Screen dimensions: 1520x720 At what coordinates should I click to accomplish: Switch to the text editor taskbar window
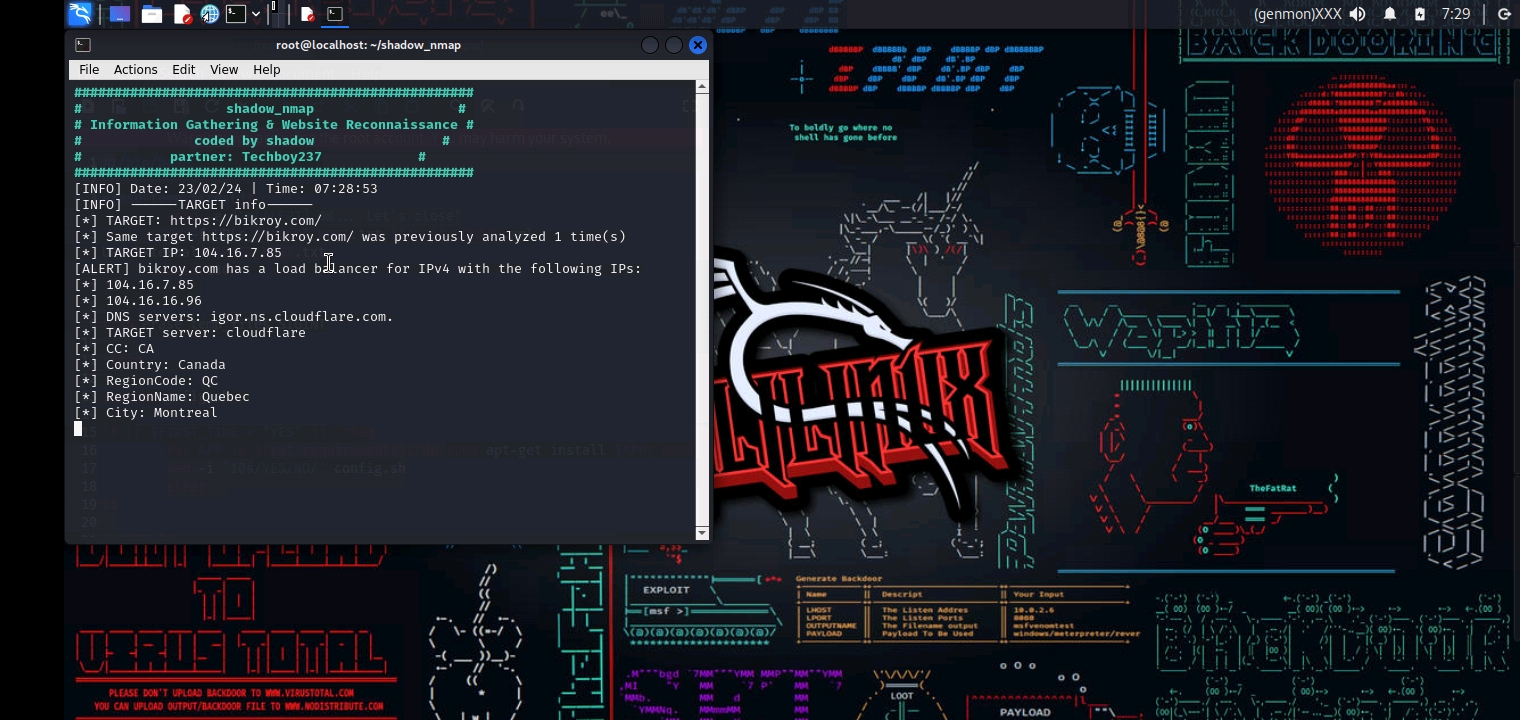coord(308,14)
